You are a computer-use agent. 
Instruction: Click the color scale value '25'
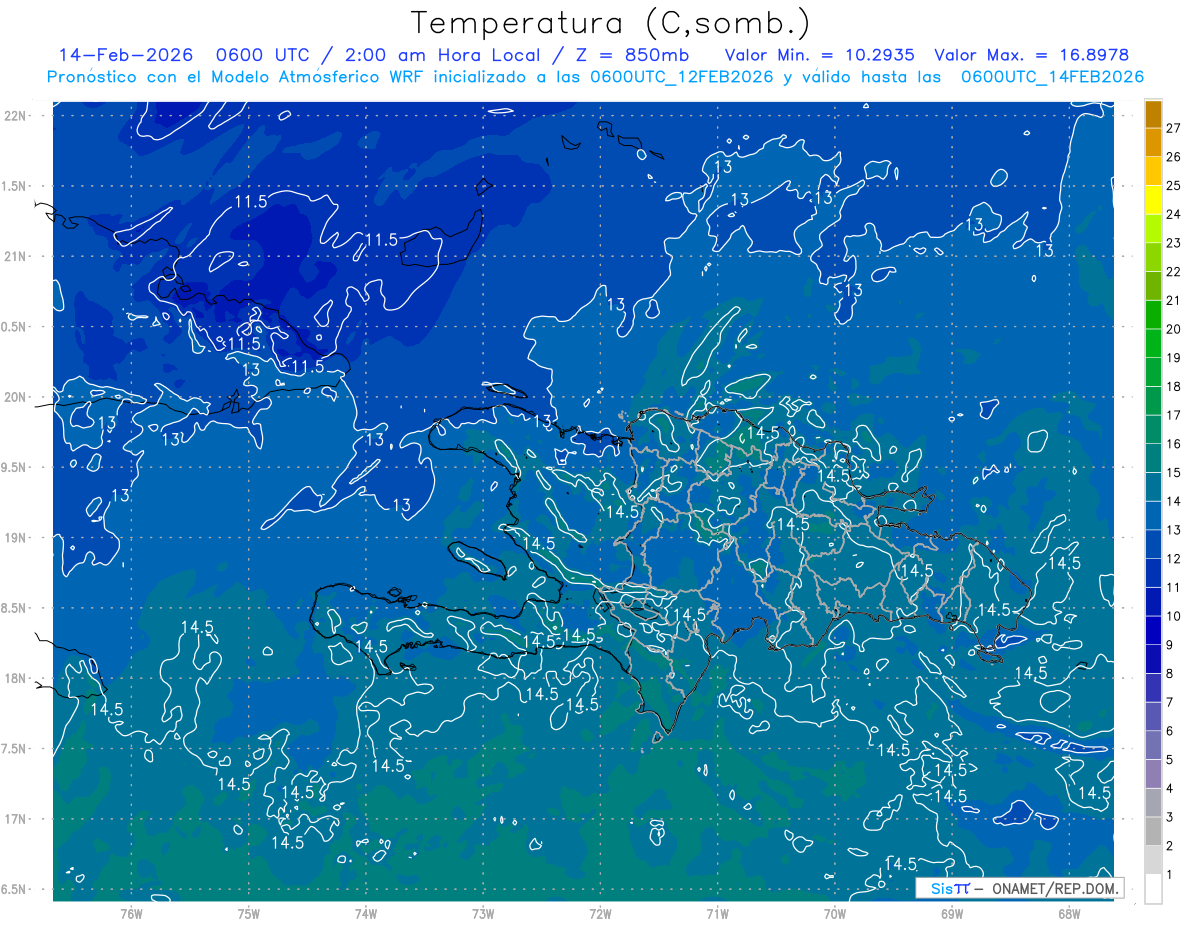1173,185
